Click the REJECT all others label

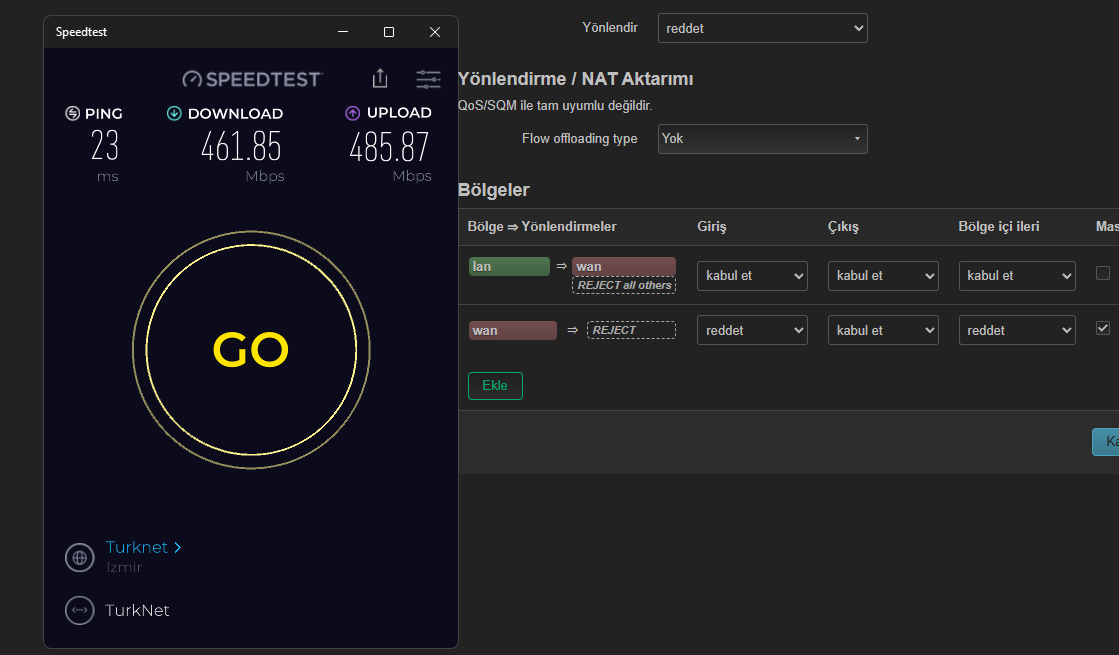(x=624, y=285)
